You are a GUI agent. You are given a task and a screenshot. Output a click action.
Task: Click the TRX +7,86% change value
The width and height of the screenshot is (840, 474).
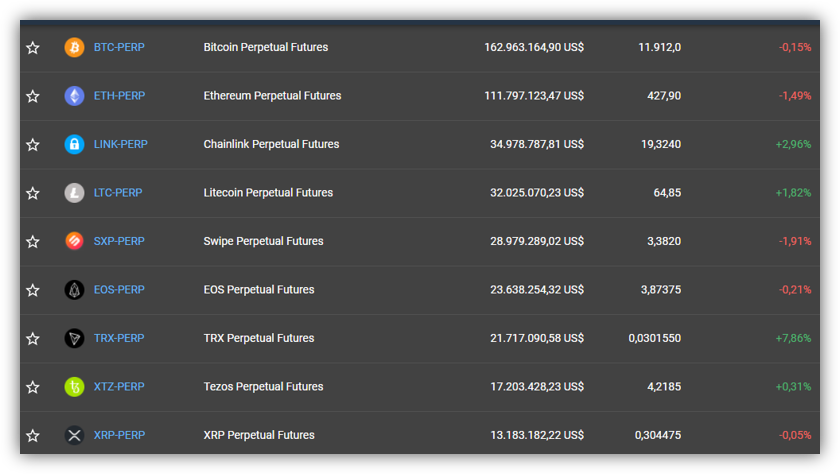[793, 338]
